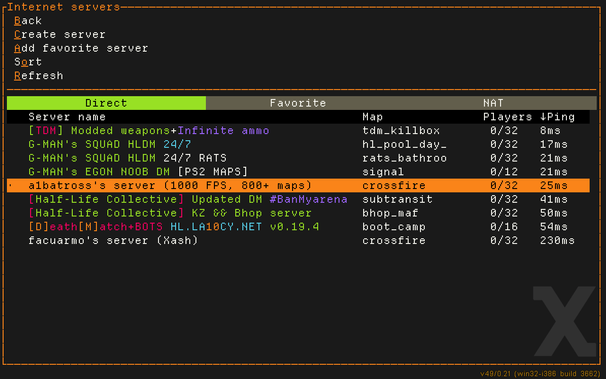Click the 54ms ping value
The image size is (606, 379).
point(554,227)
